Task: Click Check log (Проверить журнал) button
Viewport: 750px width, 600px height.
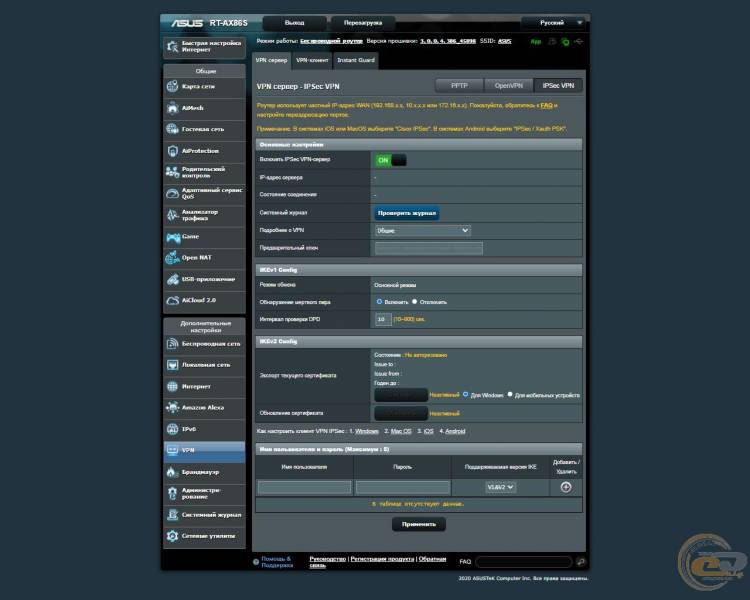Action: coord(407,213)
